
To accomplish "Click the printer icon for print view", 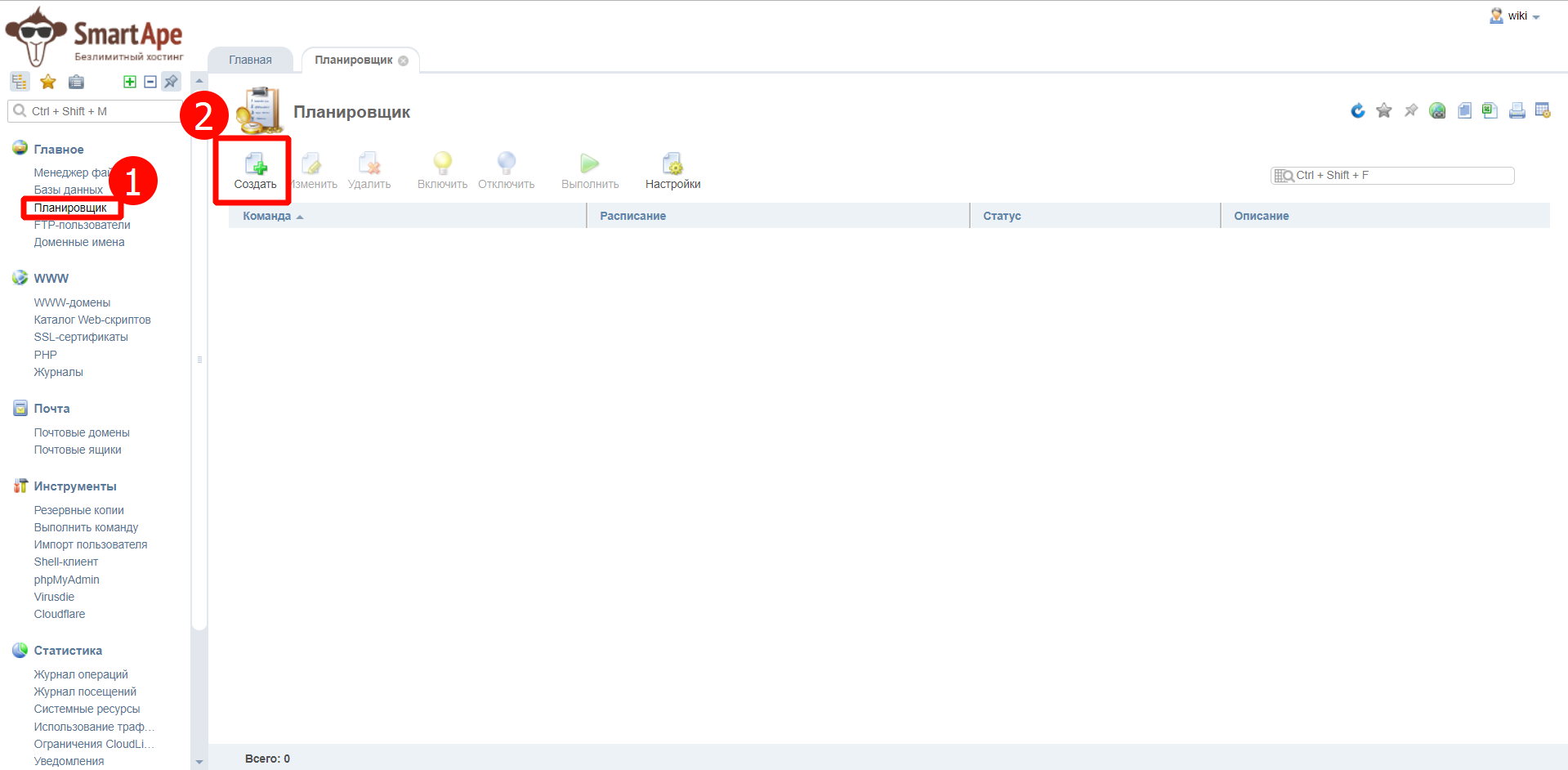I will coord(1517,110).
